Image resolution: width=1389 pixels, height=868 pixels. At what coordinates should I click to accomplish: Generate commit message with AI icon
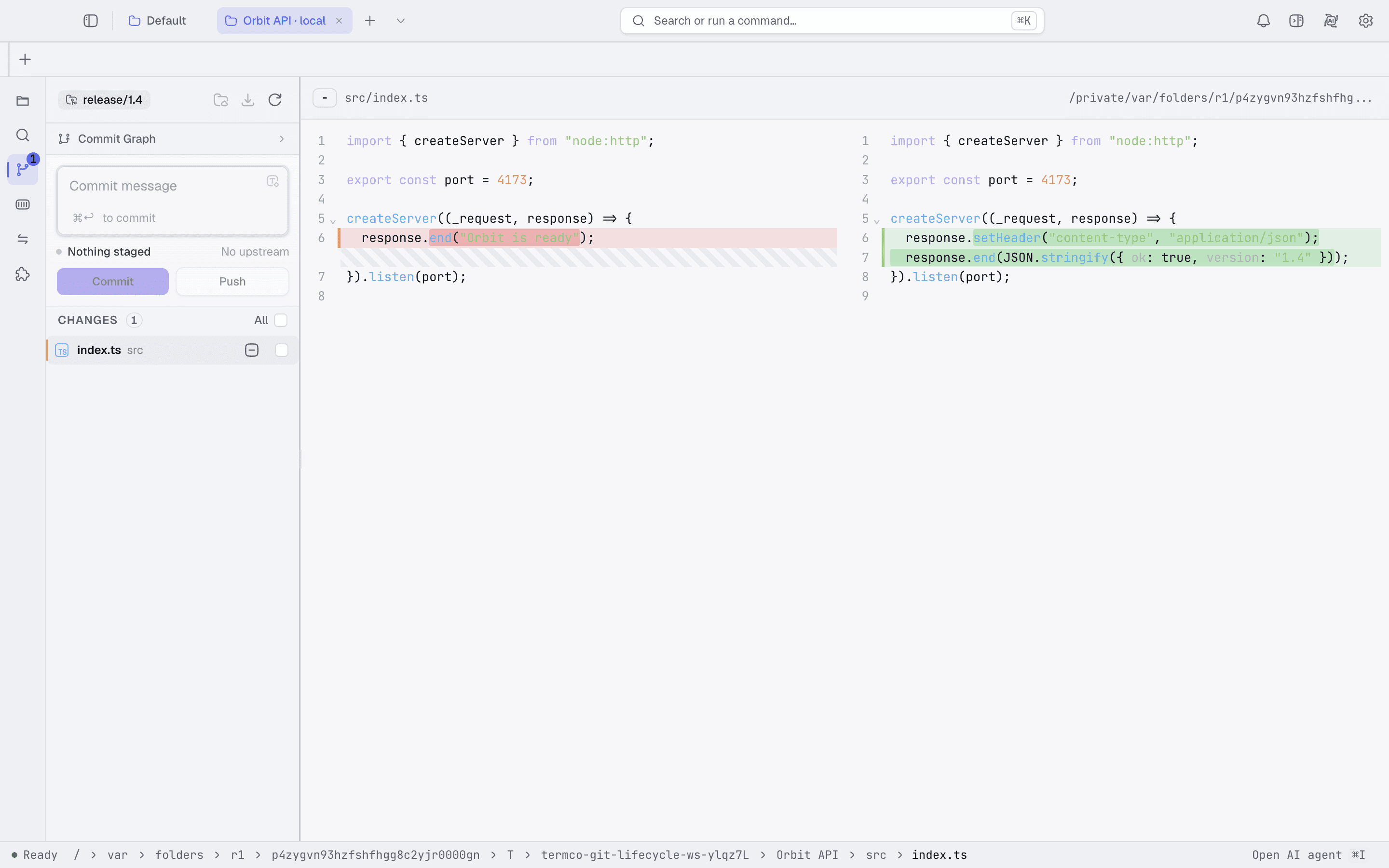click(x=272, y=181)
